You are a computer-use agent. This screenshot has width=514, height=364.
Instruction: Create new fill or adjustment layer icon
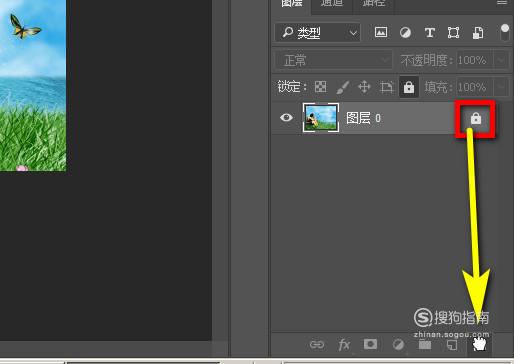(x=398, y=344)
